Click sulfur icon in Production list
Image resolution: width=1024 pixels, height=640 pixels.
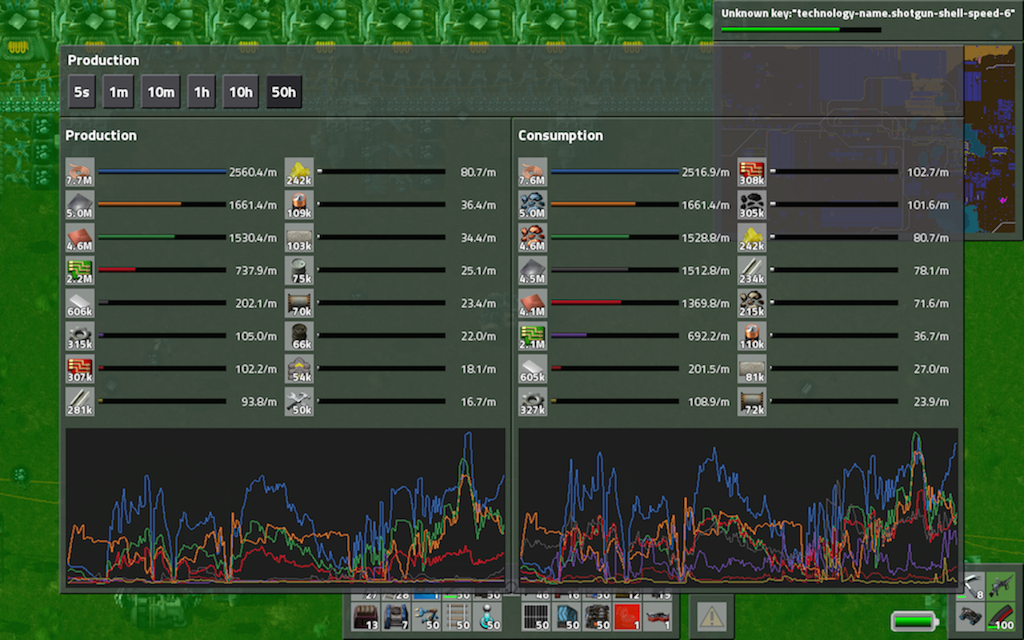pyautogui.click(x=299, y=172)
